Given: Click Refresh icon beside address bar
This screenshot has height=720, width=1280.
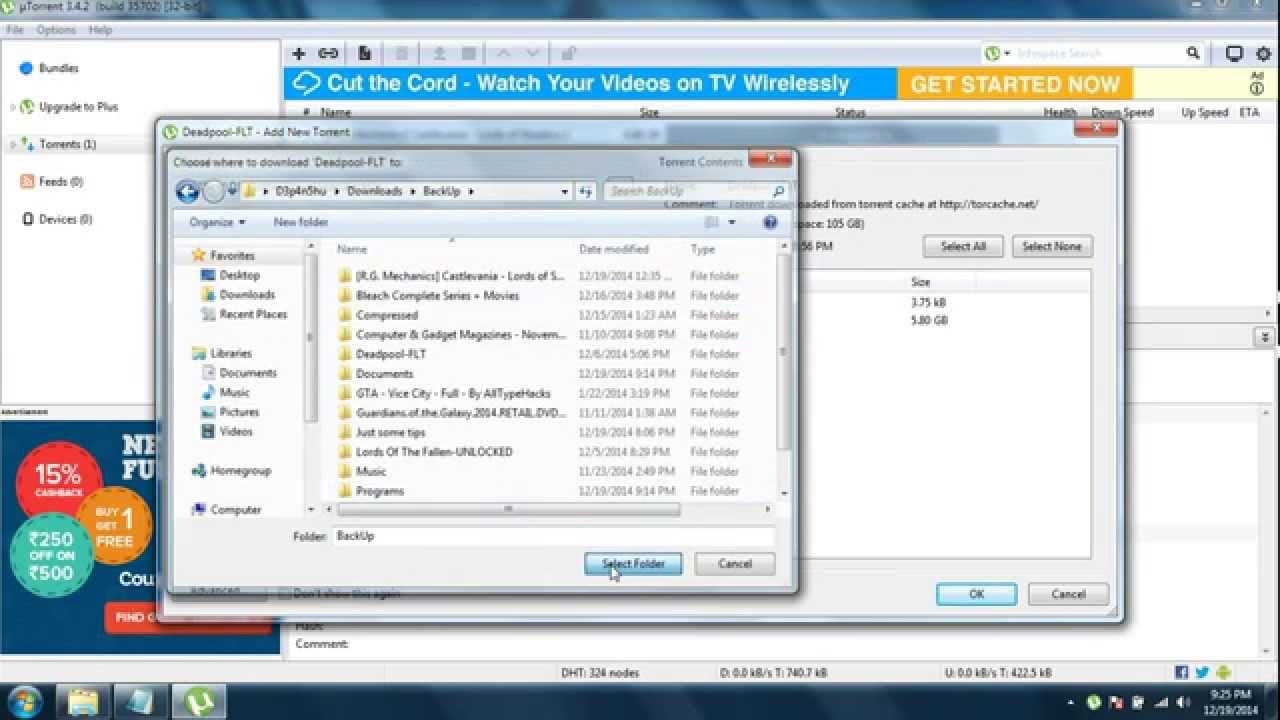Looking at the screenshot, I should point(586,191).
